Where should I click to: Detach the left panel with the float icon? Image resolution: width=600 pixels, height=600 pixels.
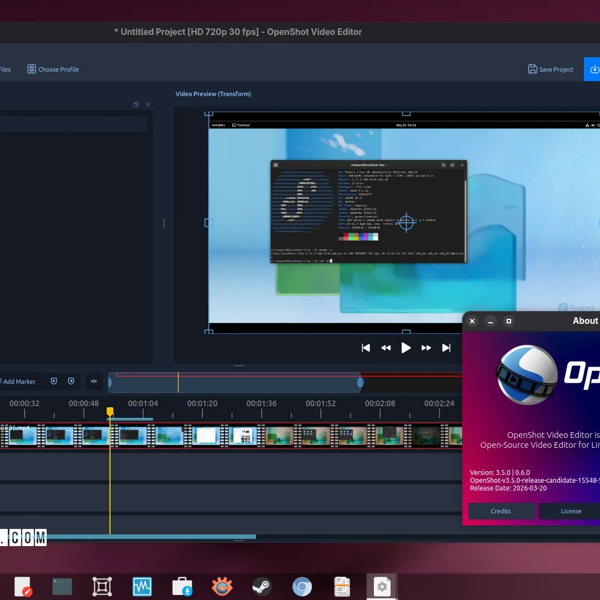coord(136,104)
